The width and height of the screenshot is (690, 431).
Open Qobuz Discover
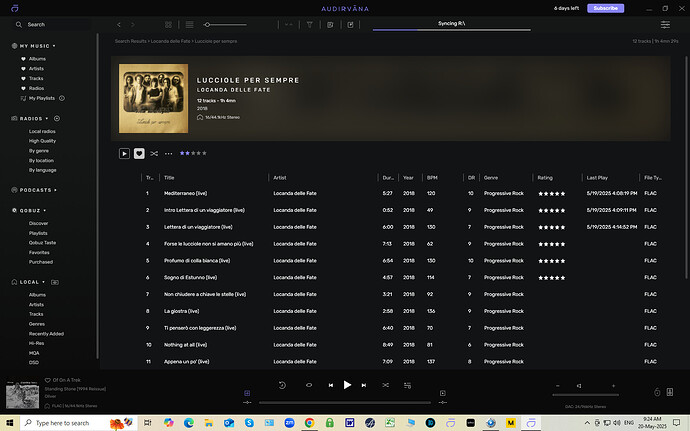[x=39, y=223]
